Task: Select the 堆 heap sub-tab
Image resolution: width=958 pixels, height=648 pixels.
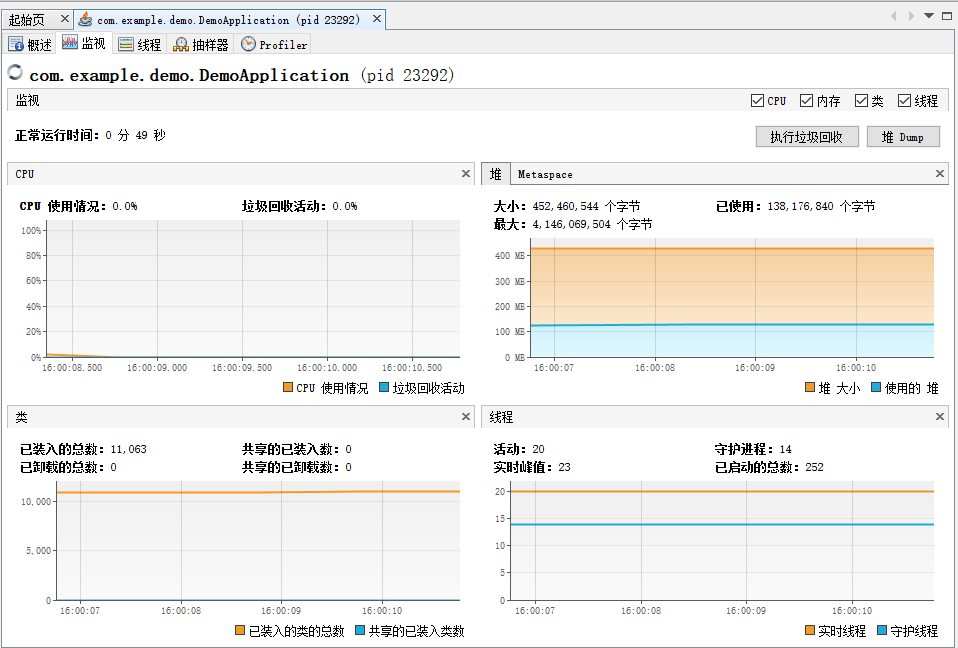Action: [495, 174]
